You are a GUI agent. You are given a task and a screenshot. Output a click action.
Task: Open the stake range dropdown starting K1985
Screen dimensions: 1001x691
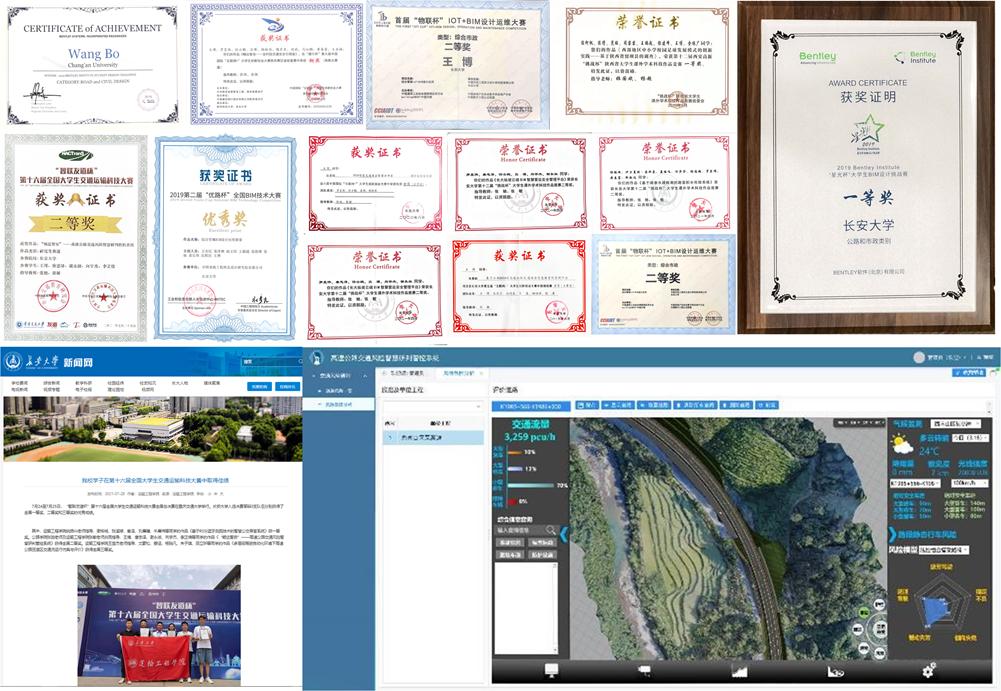(915, 483)
